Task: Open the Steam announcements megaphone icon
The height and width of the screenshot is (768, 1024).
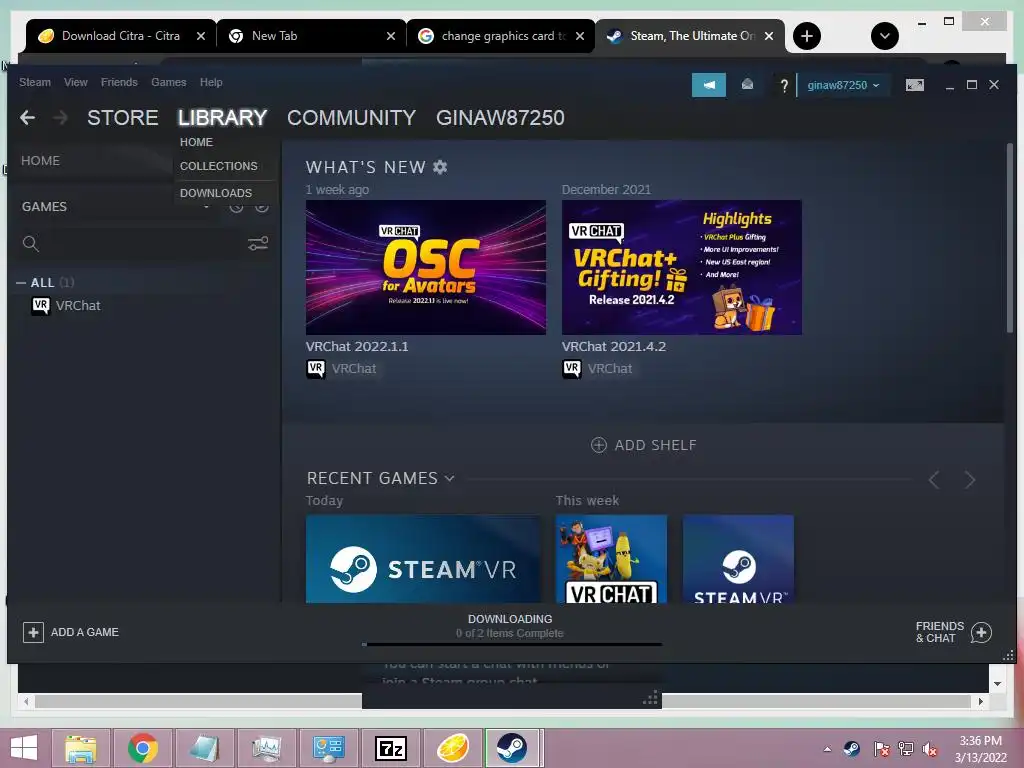Action: point(709,85)
